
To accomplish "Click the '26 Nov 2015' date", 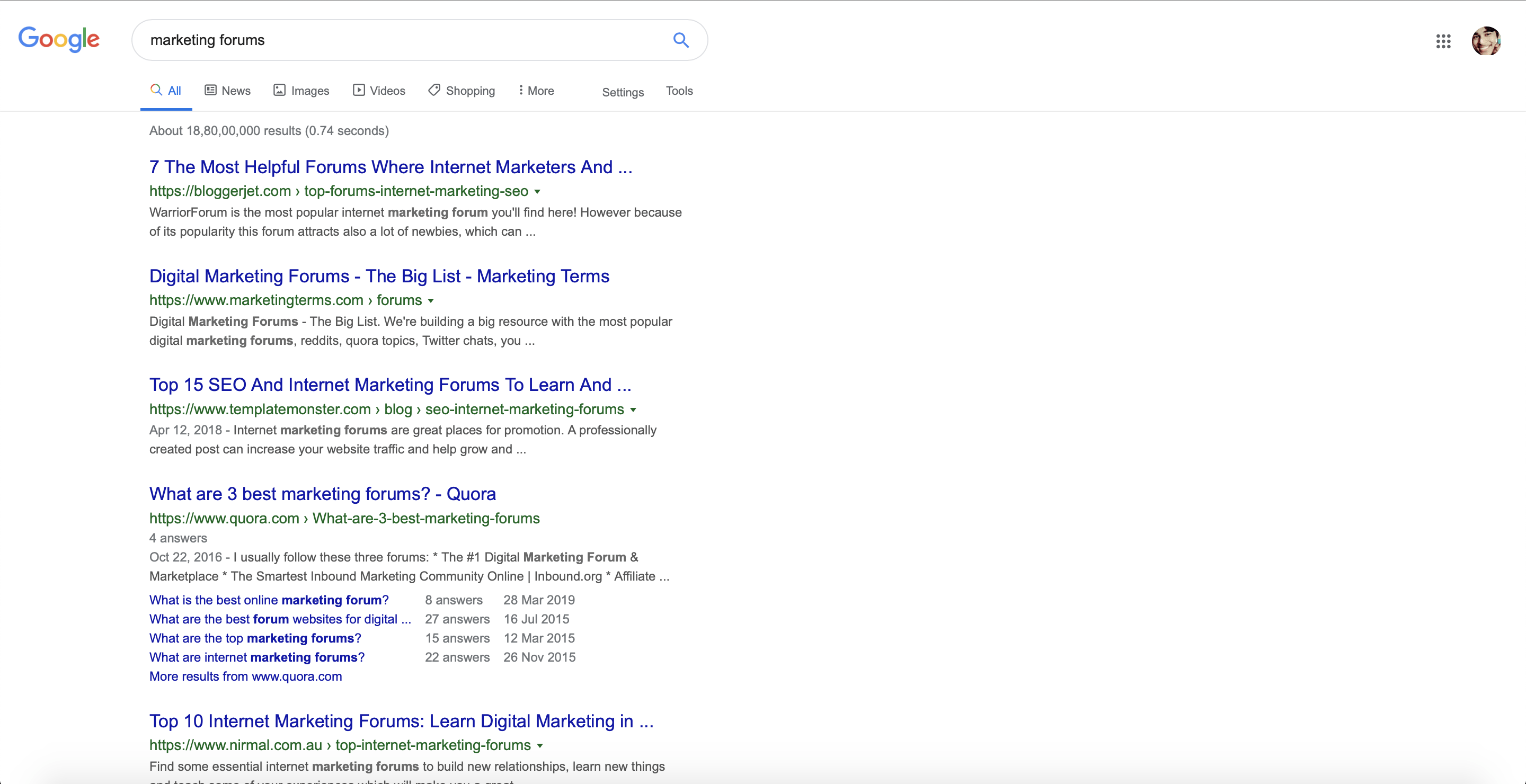I will click(540, 657).
